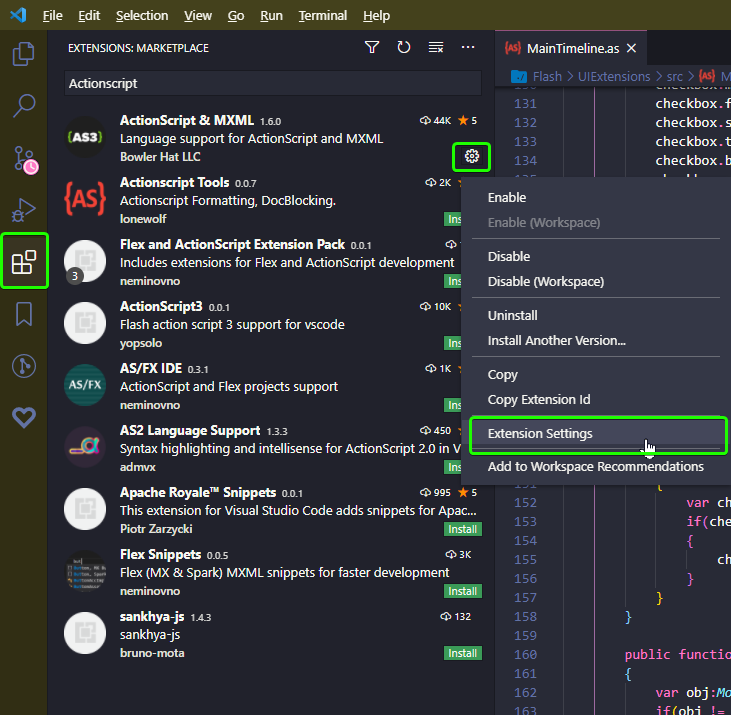Filter extensions with the funnel icon
Screen dimensions: 731x715
(372, 48)
